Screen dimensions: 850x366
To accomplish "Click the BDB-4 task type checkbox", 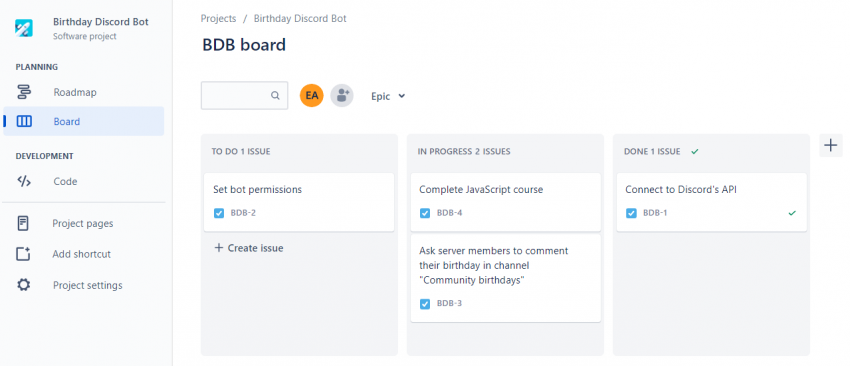I will 425,213.
